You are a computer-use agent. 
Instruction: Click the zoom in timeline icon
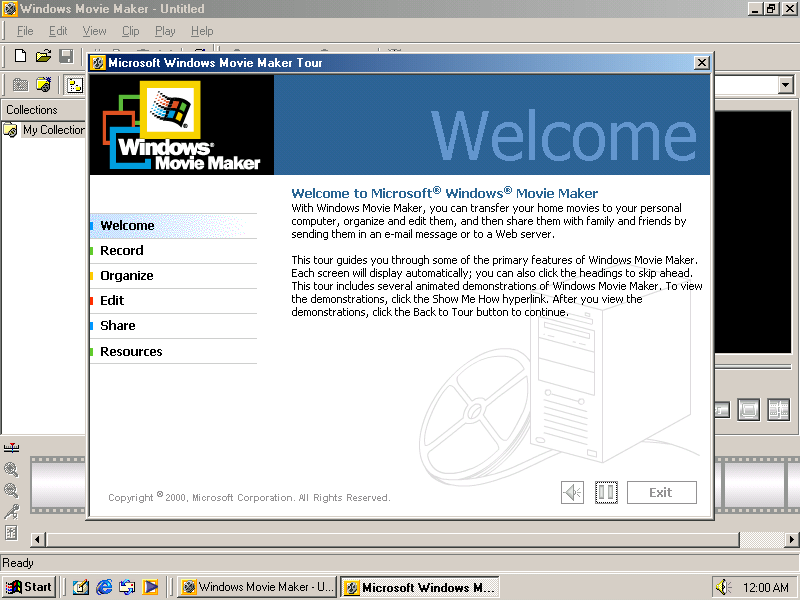[11, 469]
